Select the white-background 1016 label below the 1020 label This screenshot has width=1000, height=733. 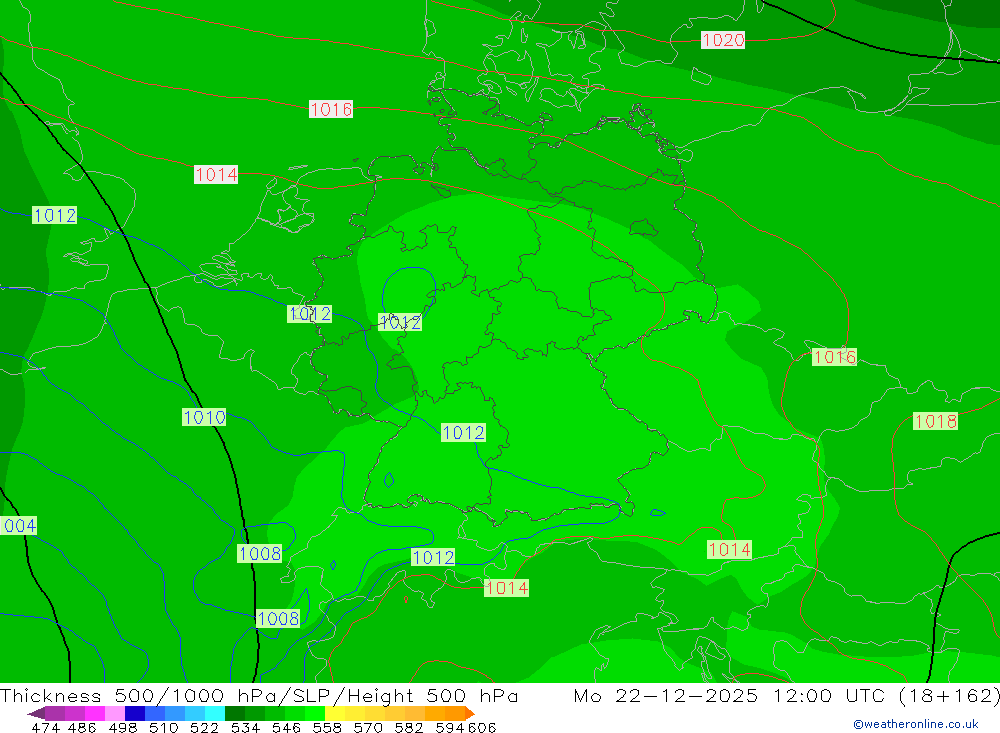tap(330, 109)
